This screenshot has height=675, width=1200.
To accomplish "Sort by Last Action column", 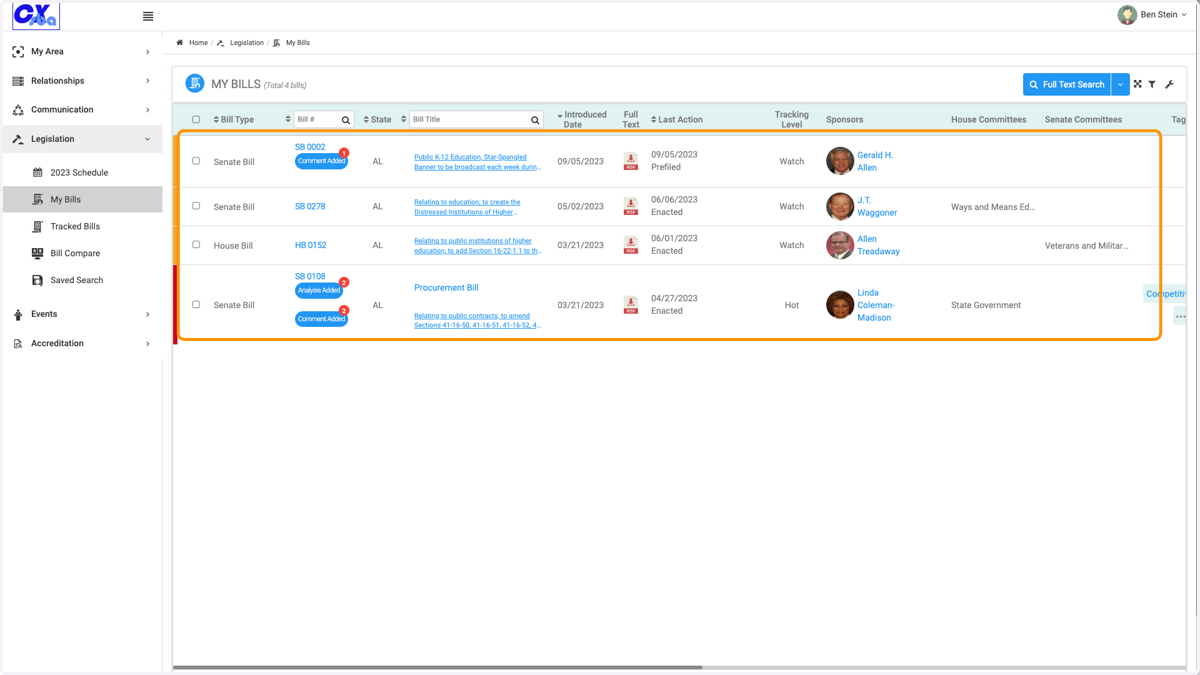I will click(677, 120).
